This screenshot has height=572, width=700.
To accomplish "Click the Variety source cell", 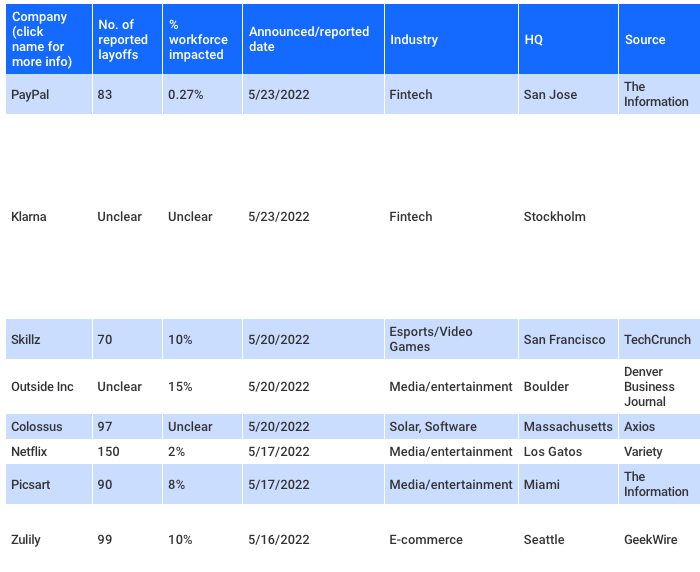I will click(659, 451).
